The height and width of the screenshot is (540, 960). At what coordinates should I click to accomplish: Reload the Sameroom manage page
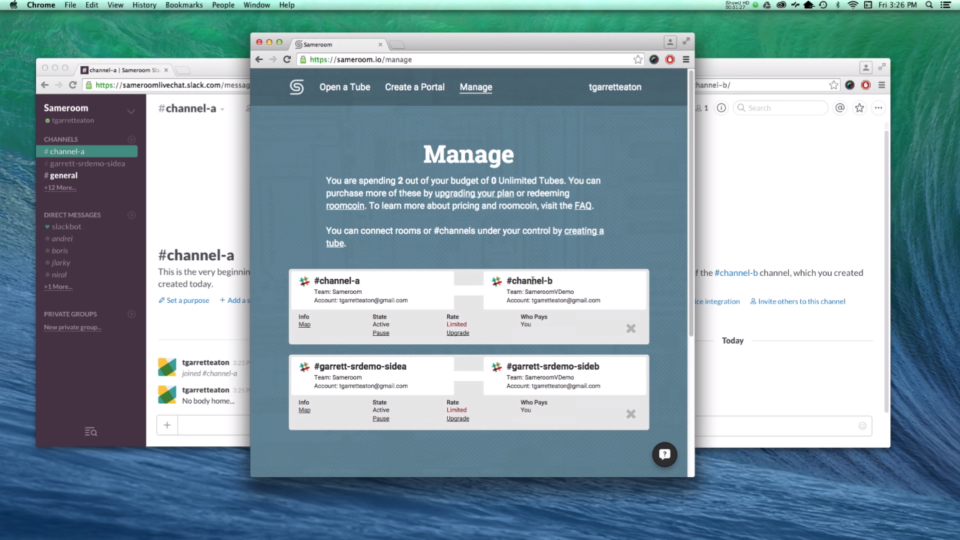(287, 59)
